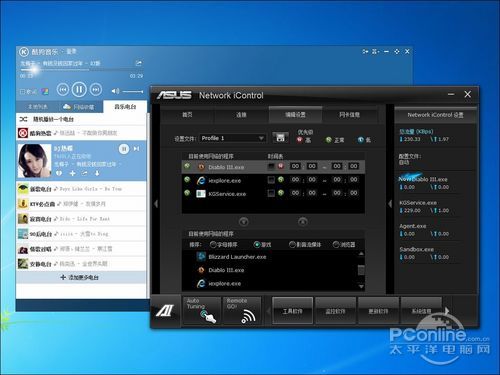The width and height of the screenshot is (500, 375).
Task: Click green priority icon in KGService.exe schedule
Action: 281,193
